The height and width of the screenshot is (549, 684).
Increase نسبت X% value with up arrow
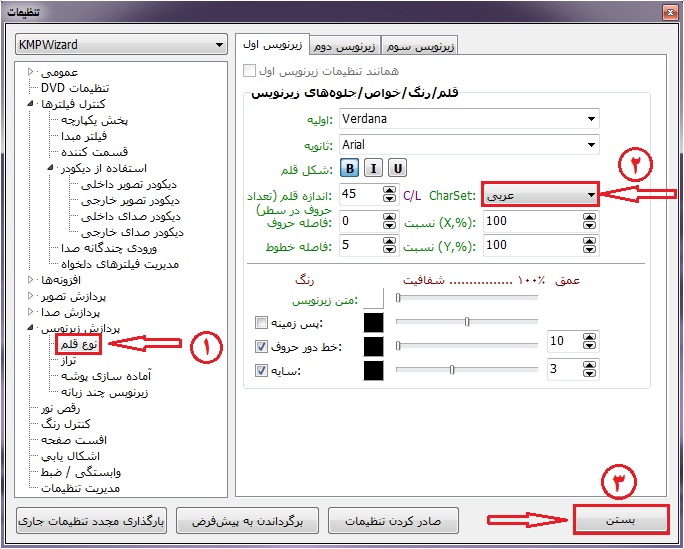click(x=589, y=218)
